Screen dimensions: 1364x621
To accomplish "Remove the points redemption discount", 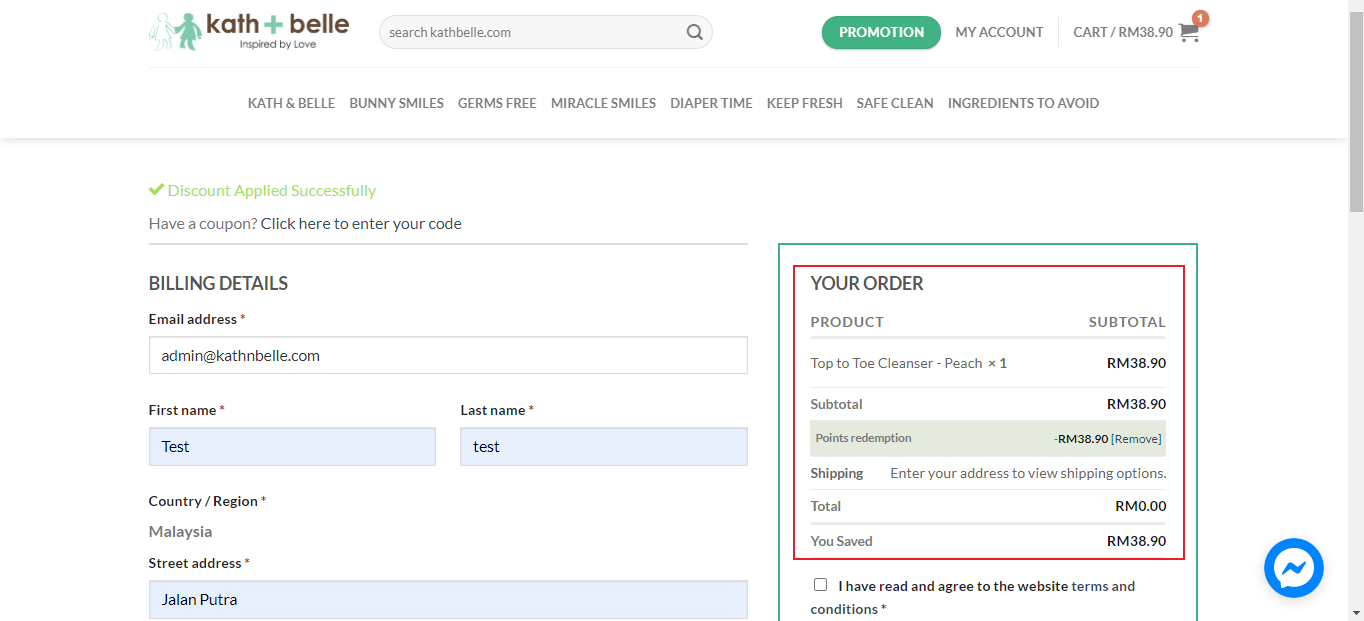I will [x=1136, y=438].
